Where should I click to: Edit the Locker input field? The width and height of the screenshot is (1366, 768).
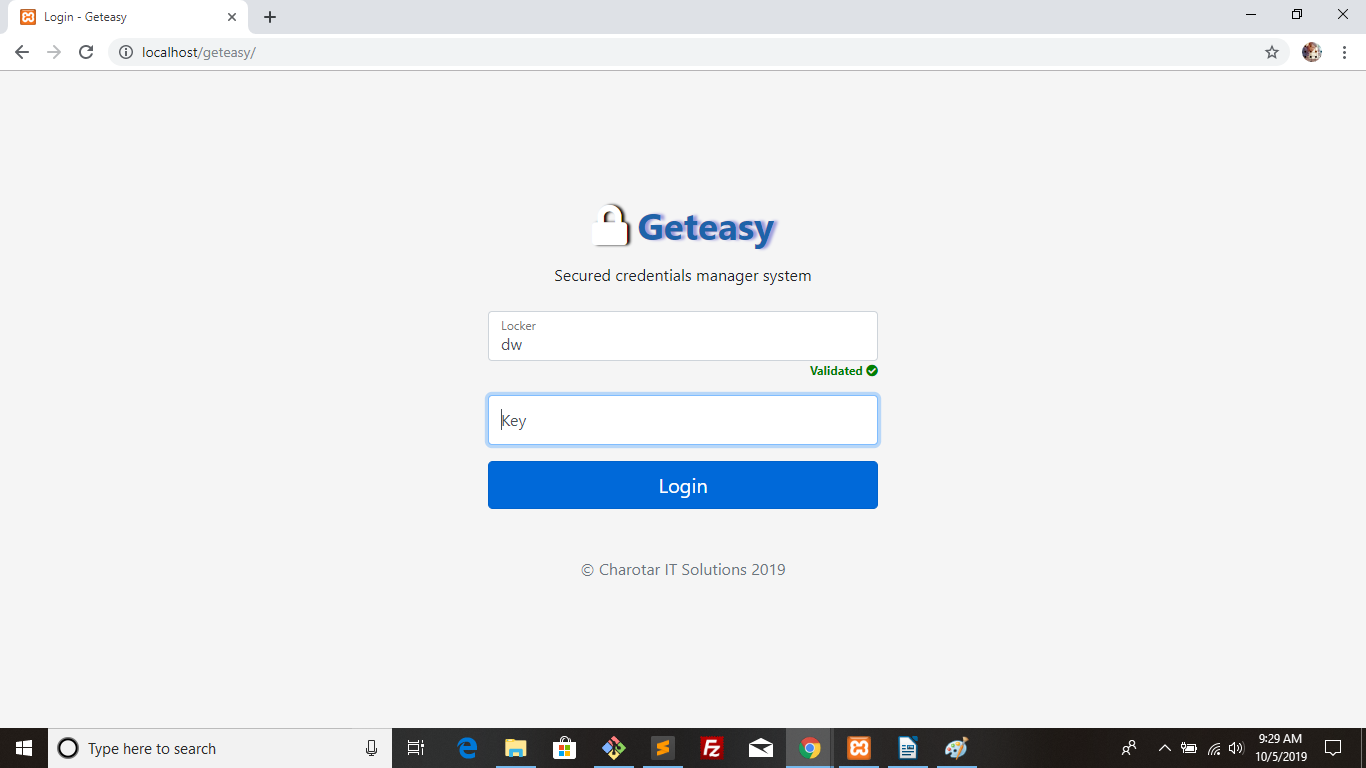click(x=683, y=336)
